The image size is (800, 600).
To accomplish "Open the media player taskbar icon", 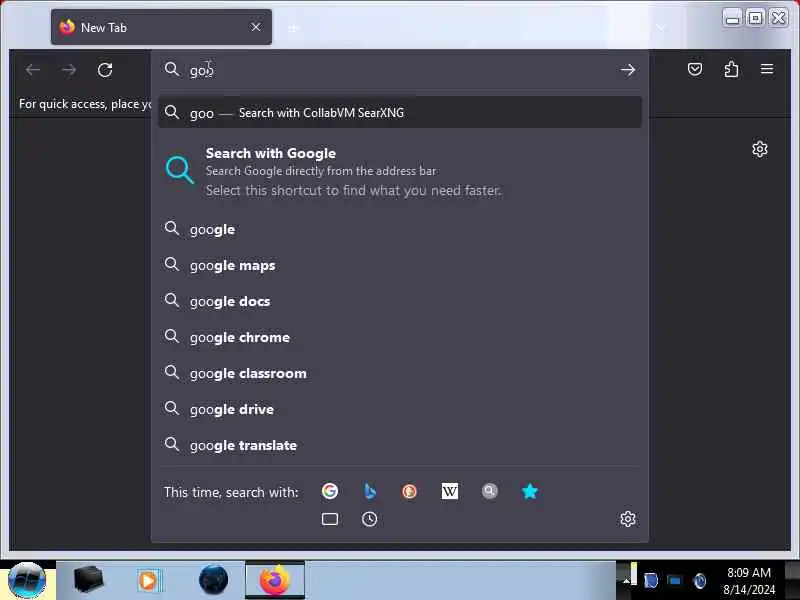I will pyautogui.click(x=149, y=581).
